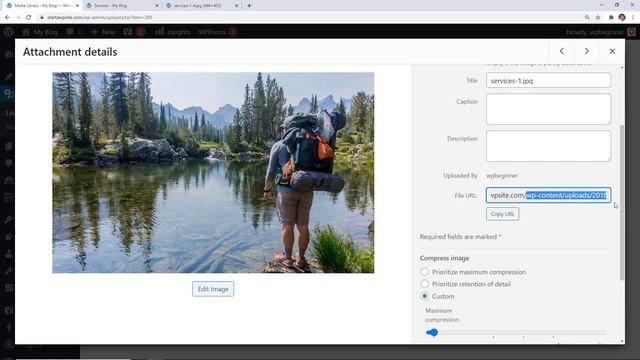Open browser extensions puzzle icon
This screenshot has width=640, height=360.
(x=611, y=18)
